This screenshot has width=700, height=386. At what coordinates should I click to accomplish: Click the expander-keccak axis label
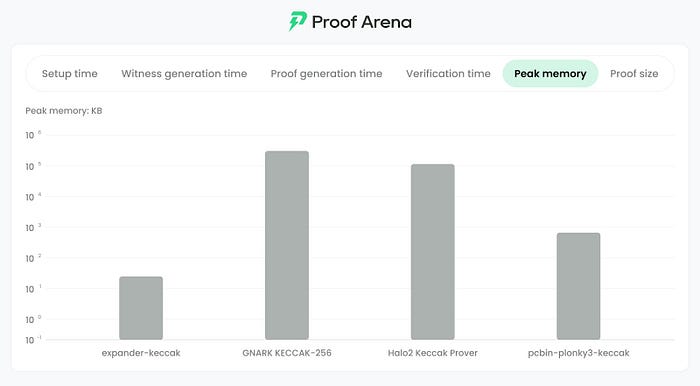(x=141, y=353)
